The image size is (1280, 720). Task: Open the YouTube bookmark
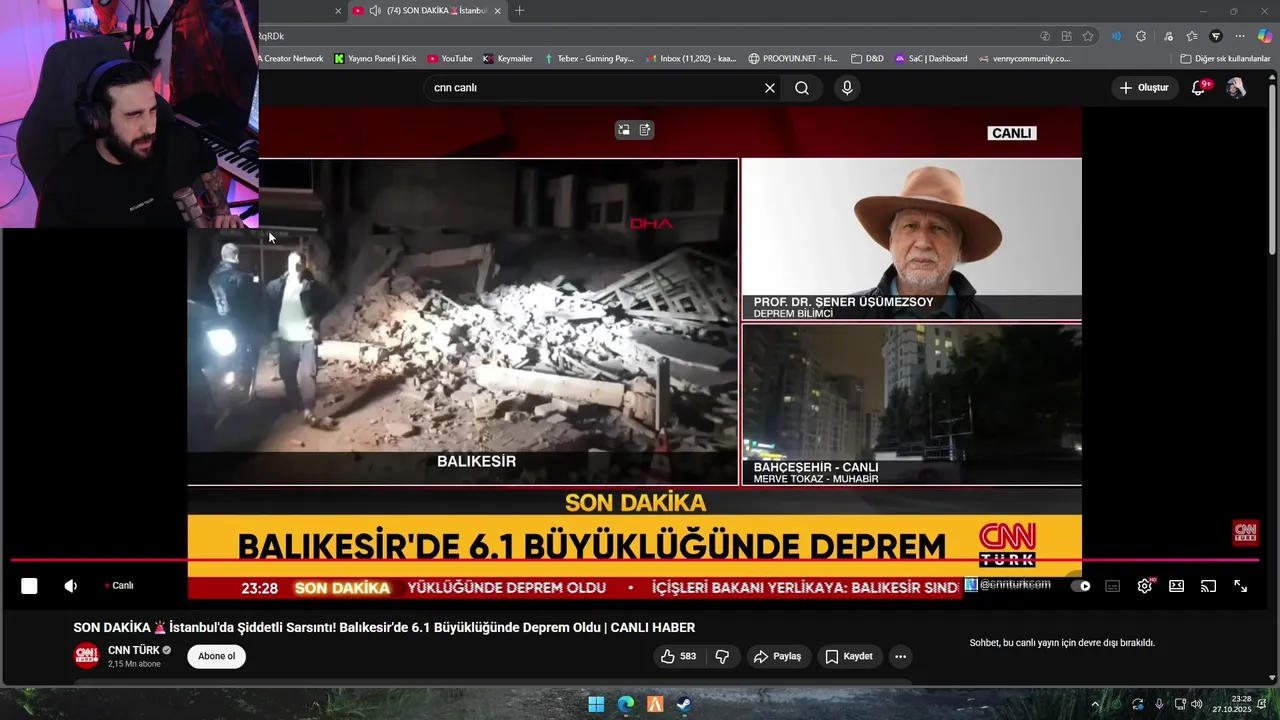click(x=450, y=59)
